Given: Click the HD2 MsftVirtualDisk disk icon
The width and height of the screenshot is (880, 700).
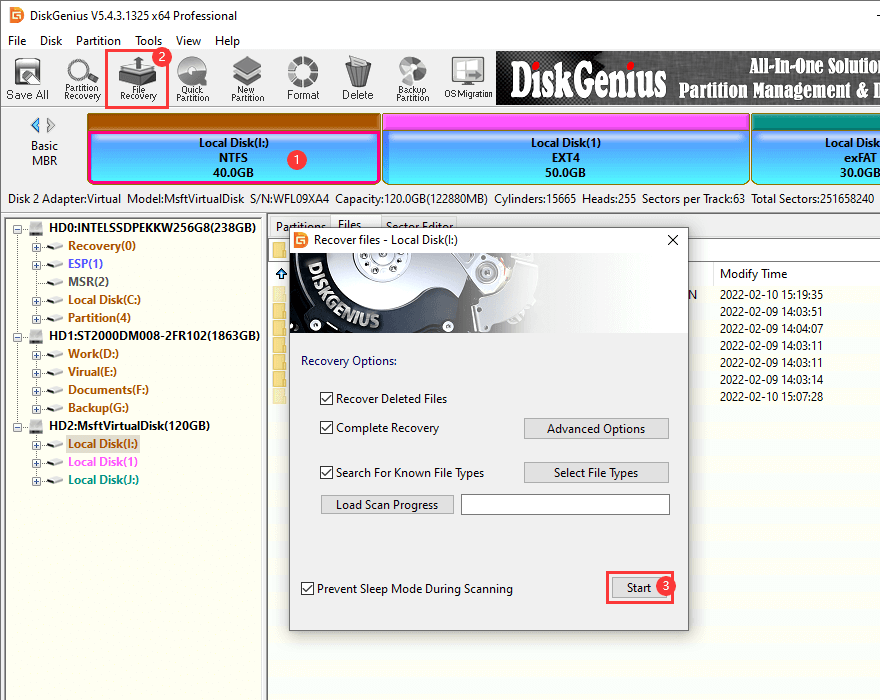Looking at the screenshot, I should 36,426.
